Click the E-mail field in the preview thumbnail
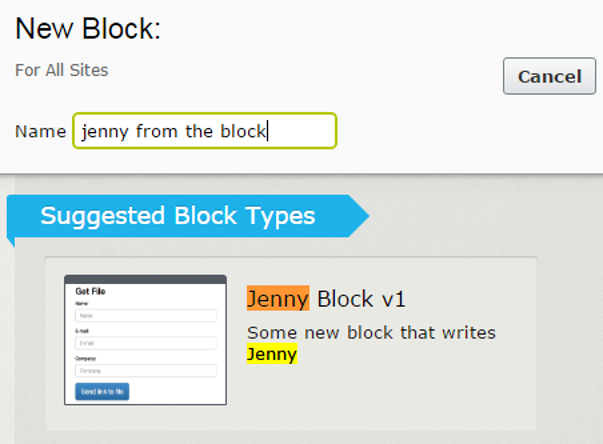Viewport: 603px width, 444px height. tap(145, 343)
